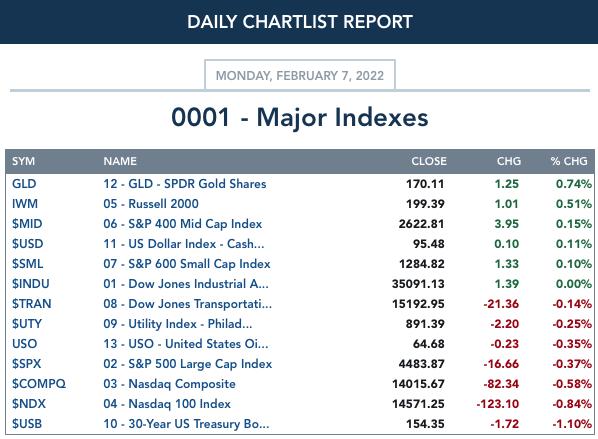Open the $SPX symbol link
The height and width of the screenshot is (439, 598).
[x=26, y=364]
